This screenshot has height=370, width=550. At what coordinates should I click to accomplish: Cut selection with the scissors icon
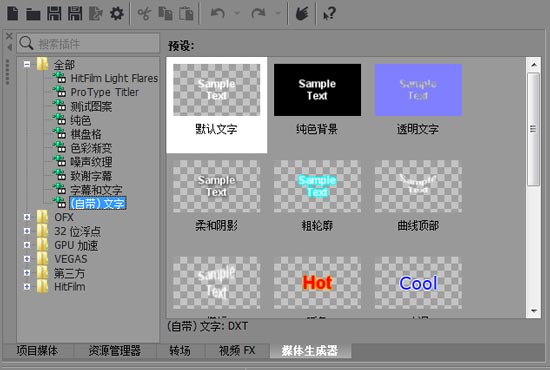pyautogui.click(x=144, y=14)
